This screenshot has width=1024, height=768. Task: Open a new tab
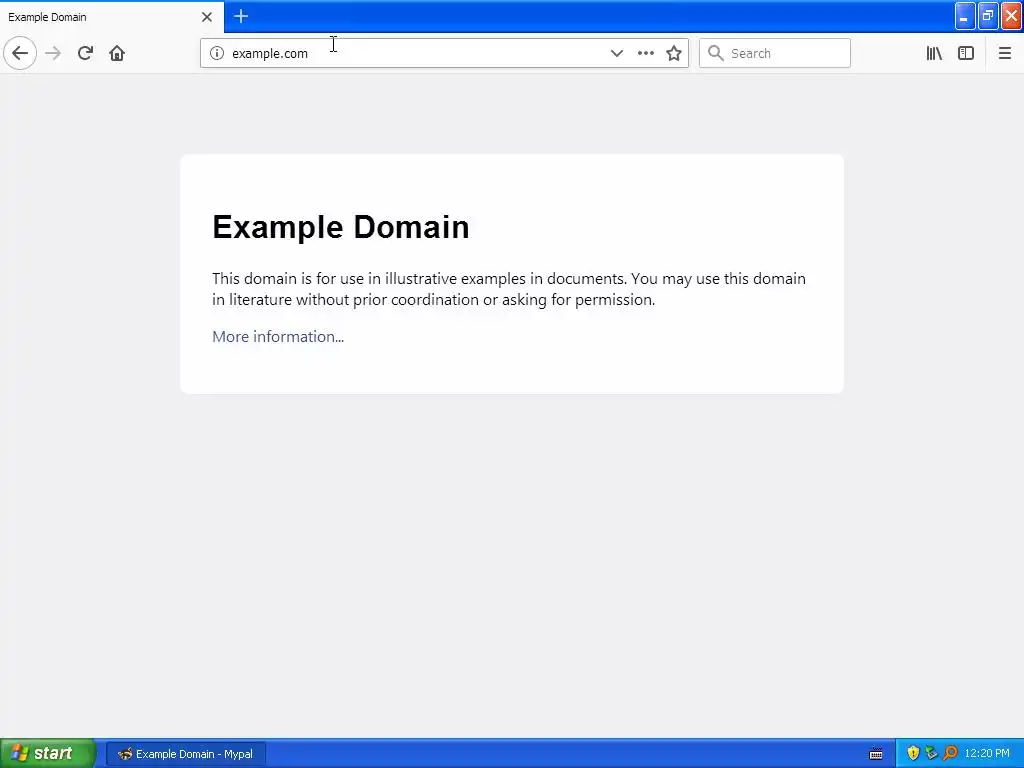click(x=241, y=16)
